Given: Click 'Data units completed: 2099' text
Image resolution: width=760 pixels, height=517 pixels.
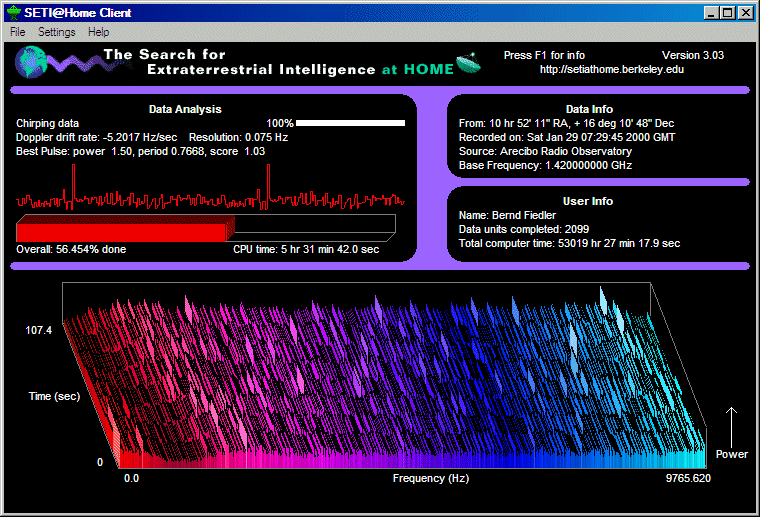Looking at the screenshot, I should [x=524, y=230].
